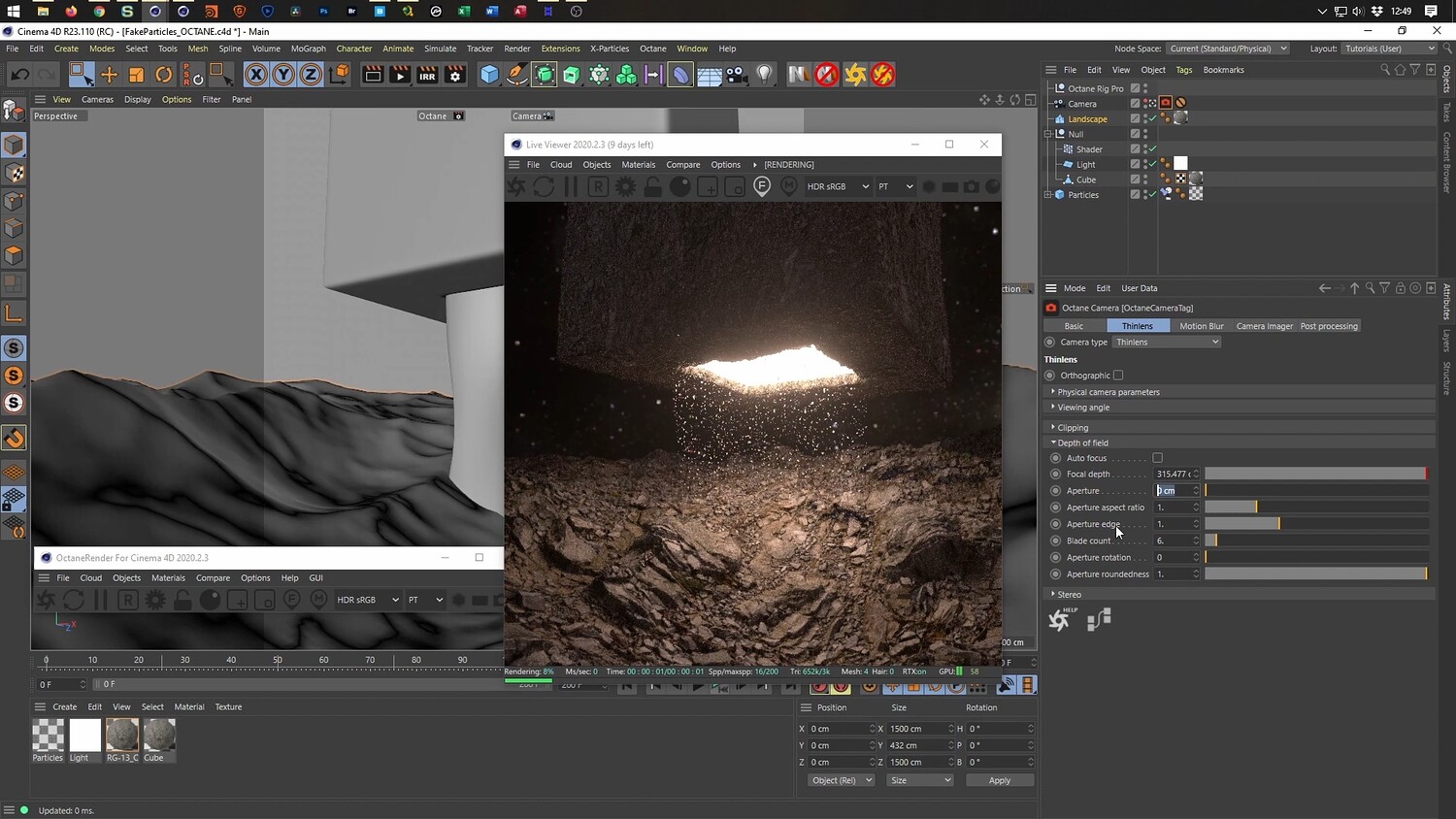The image size is (1456, 819).
Task: Open the Camera type dropdown
Action: (1166, 343)
